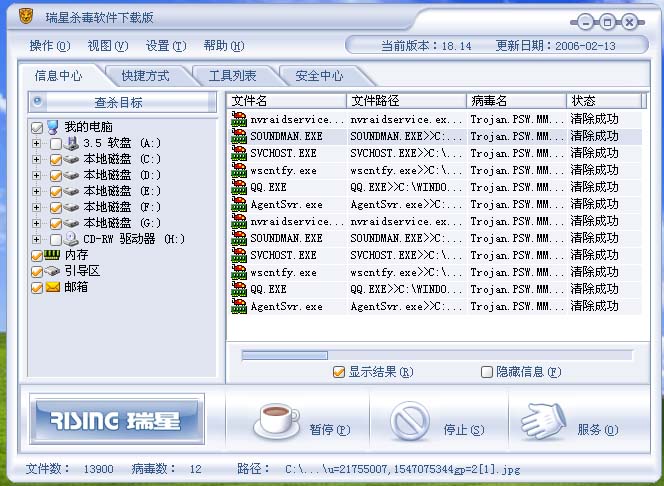The width and height of the screenshot is (664, 486).
Task: Expand the 本地磁盘 (E:) tree node
Action: (x=36, y=191)
